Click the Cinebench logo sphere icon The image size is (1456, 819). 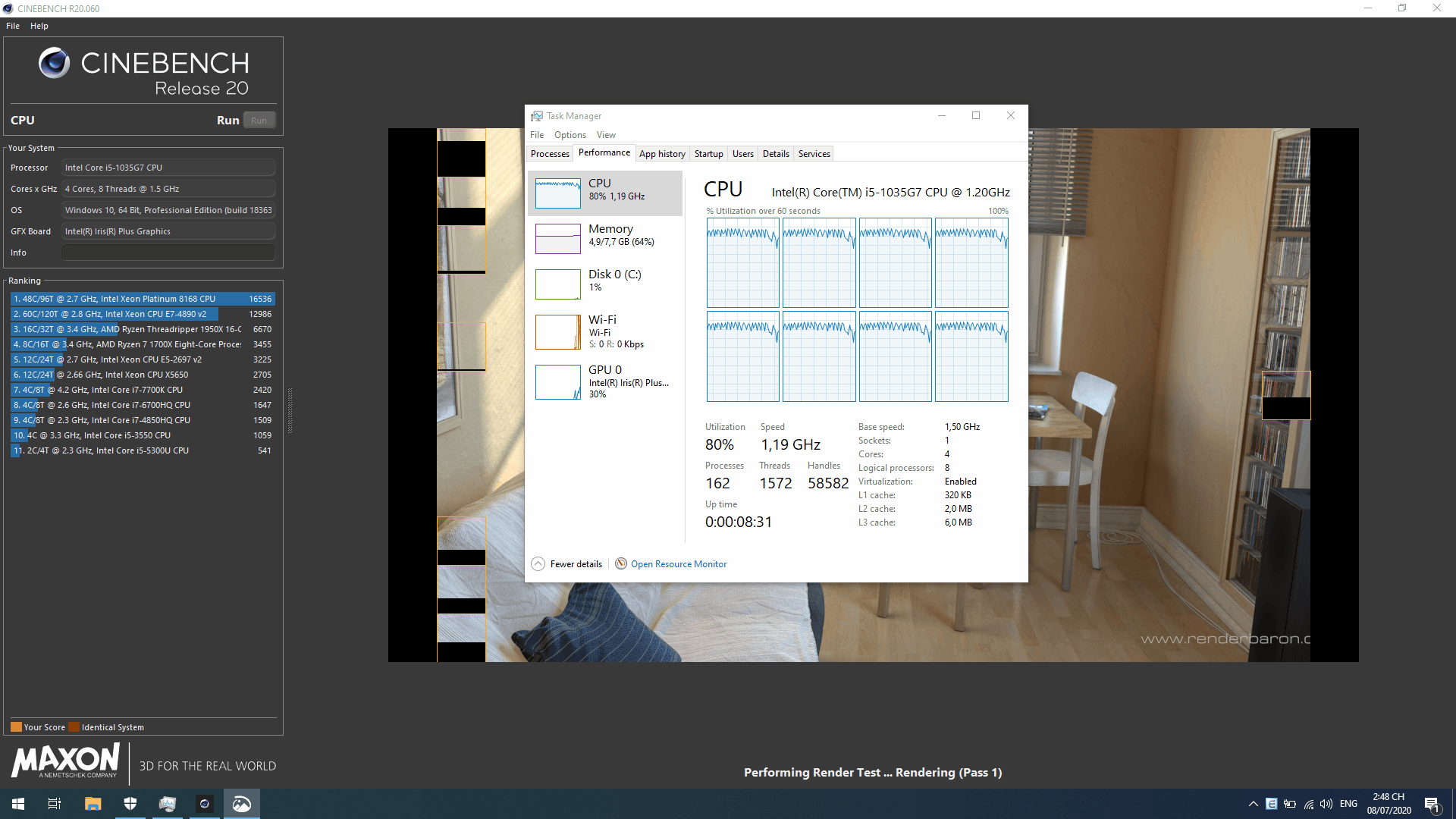tap(54, 64)
